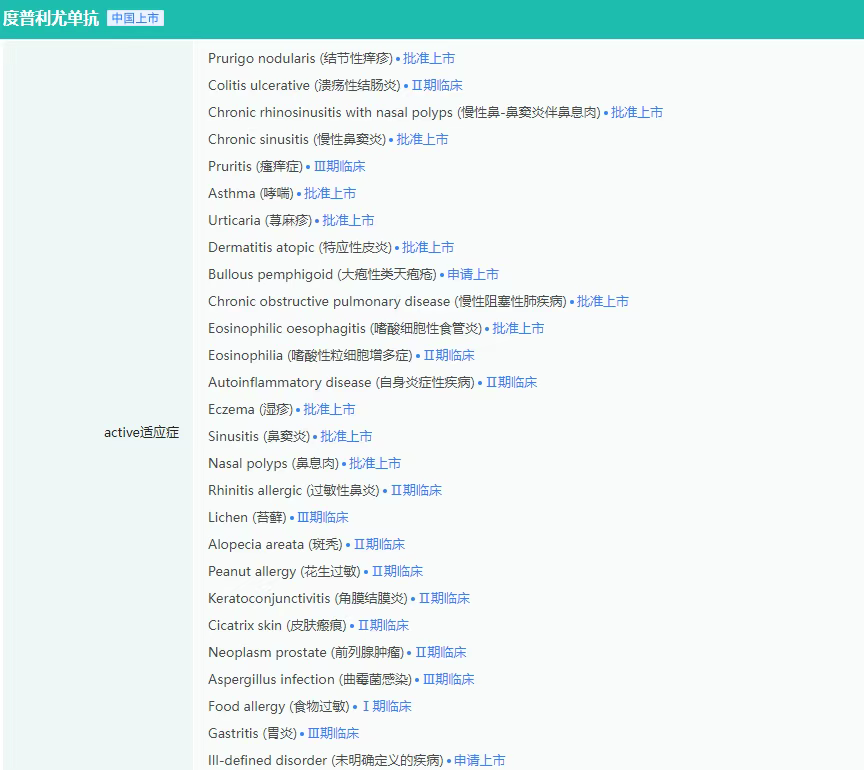Click the 度普利尤单抗 drug title
Image resolution: width=864 pixels, height=770 pixels.
pyautogui.click(x=50, y=18)
